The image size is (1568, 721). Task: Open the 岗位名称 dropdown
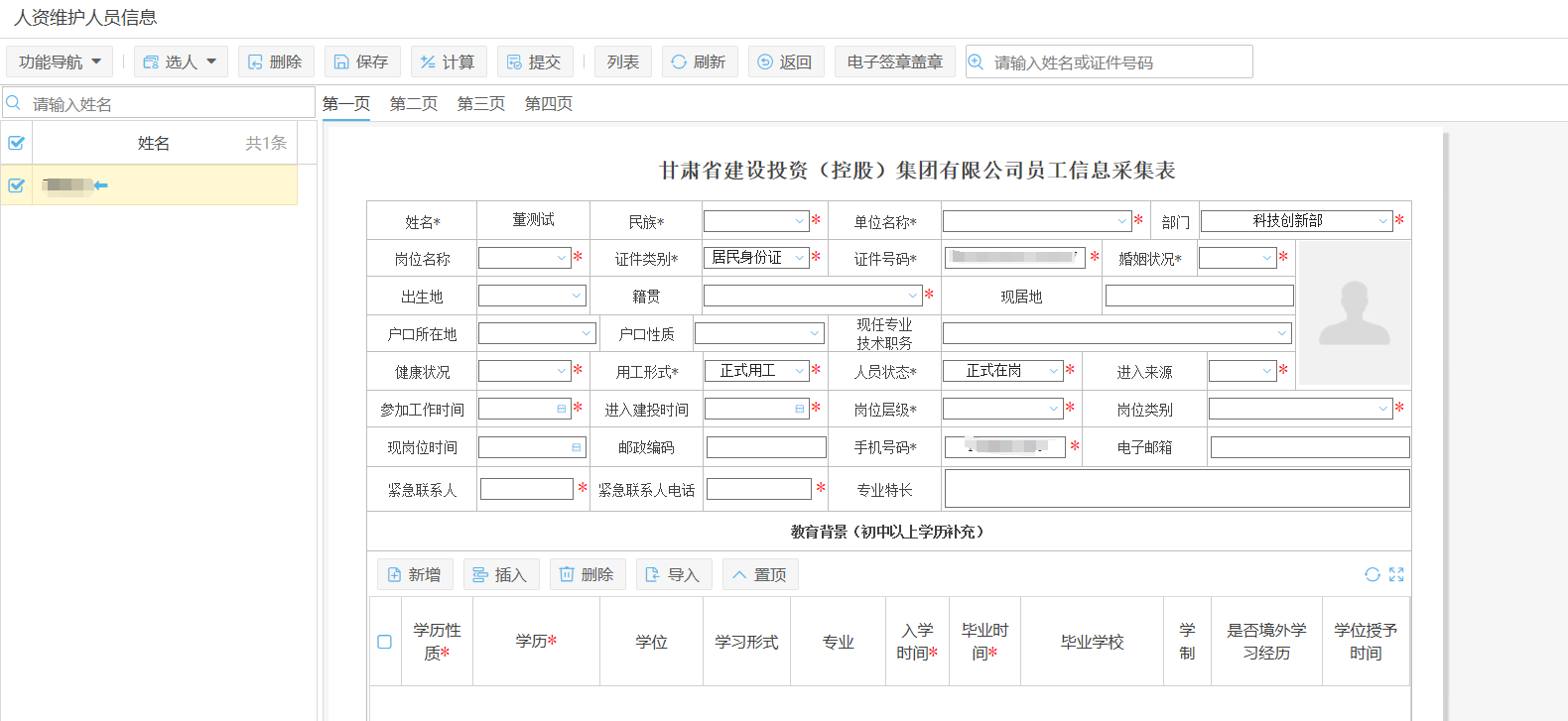point(525,258)
